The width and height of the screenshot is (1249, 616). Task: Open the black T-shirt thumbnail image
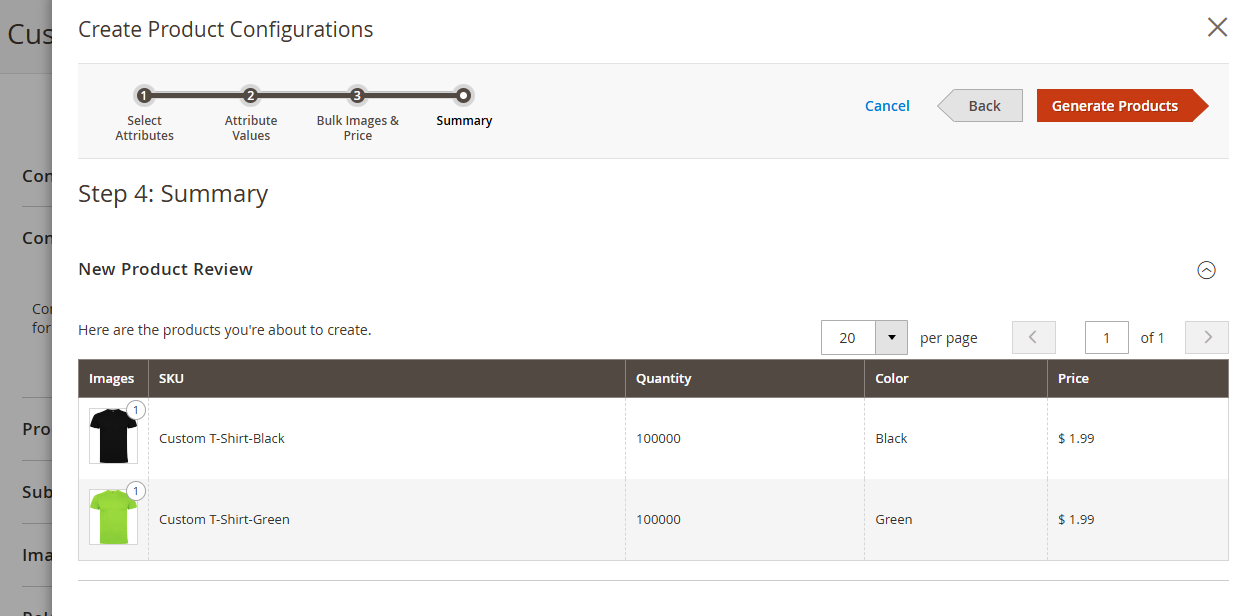(113, 437)
